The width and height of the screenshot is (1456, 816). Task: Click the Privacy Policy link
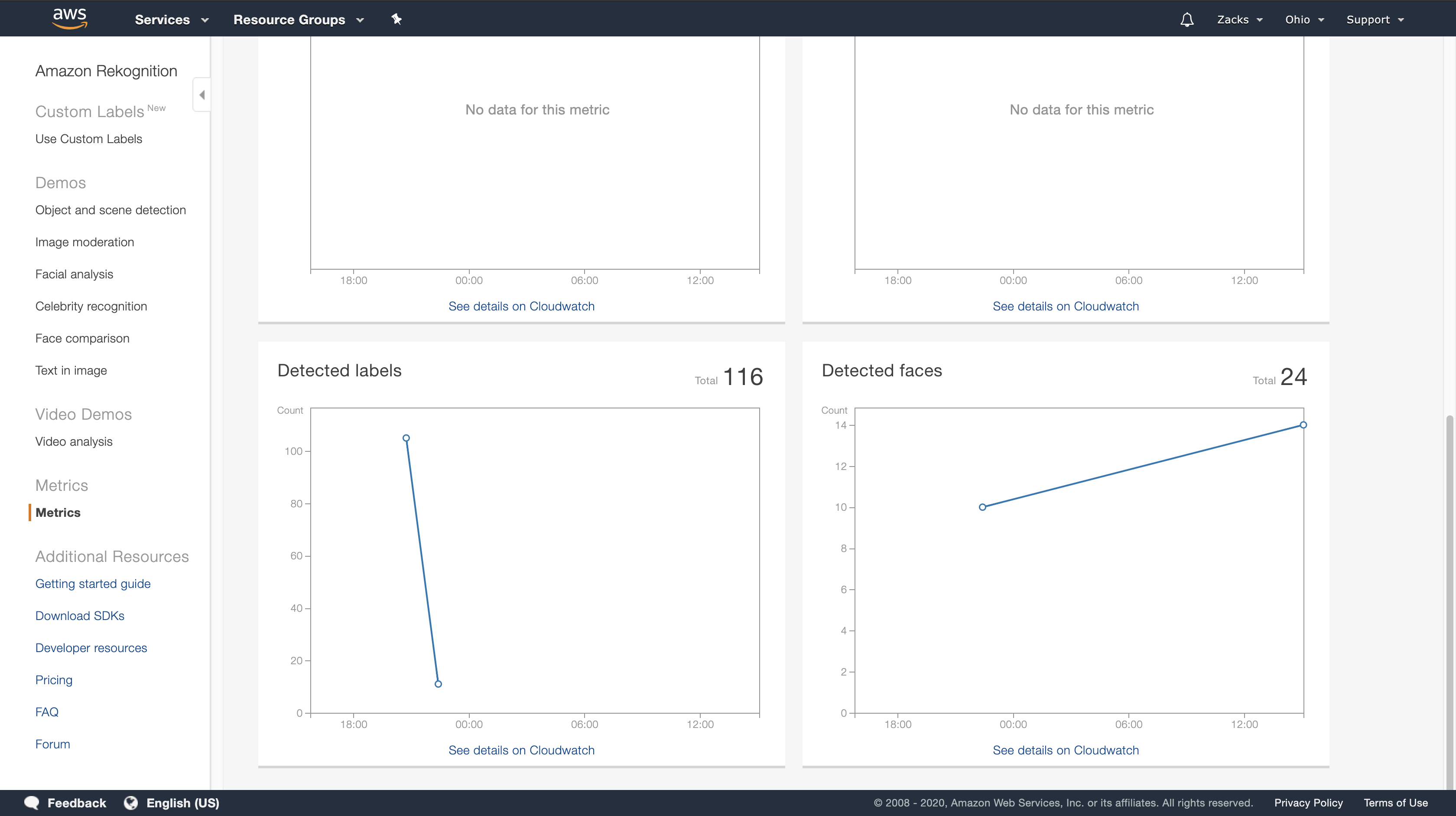[x=1308, y=803]
